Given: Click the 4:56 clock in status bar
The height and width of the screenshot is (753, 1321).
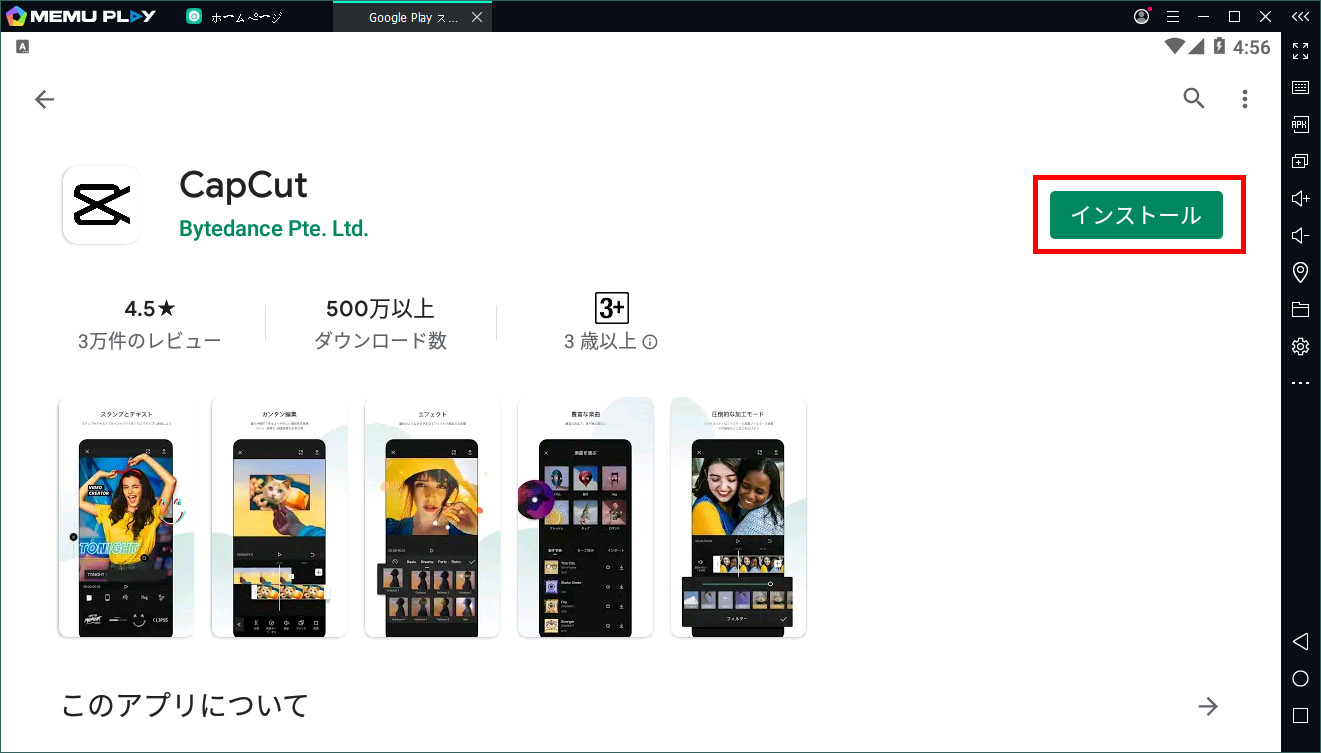Looking at the screenshot, I should click(x=1252, y=47).
